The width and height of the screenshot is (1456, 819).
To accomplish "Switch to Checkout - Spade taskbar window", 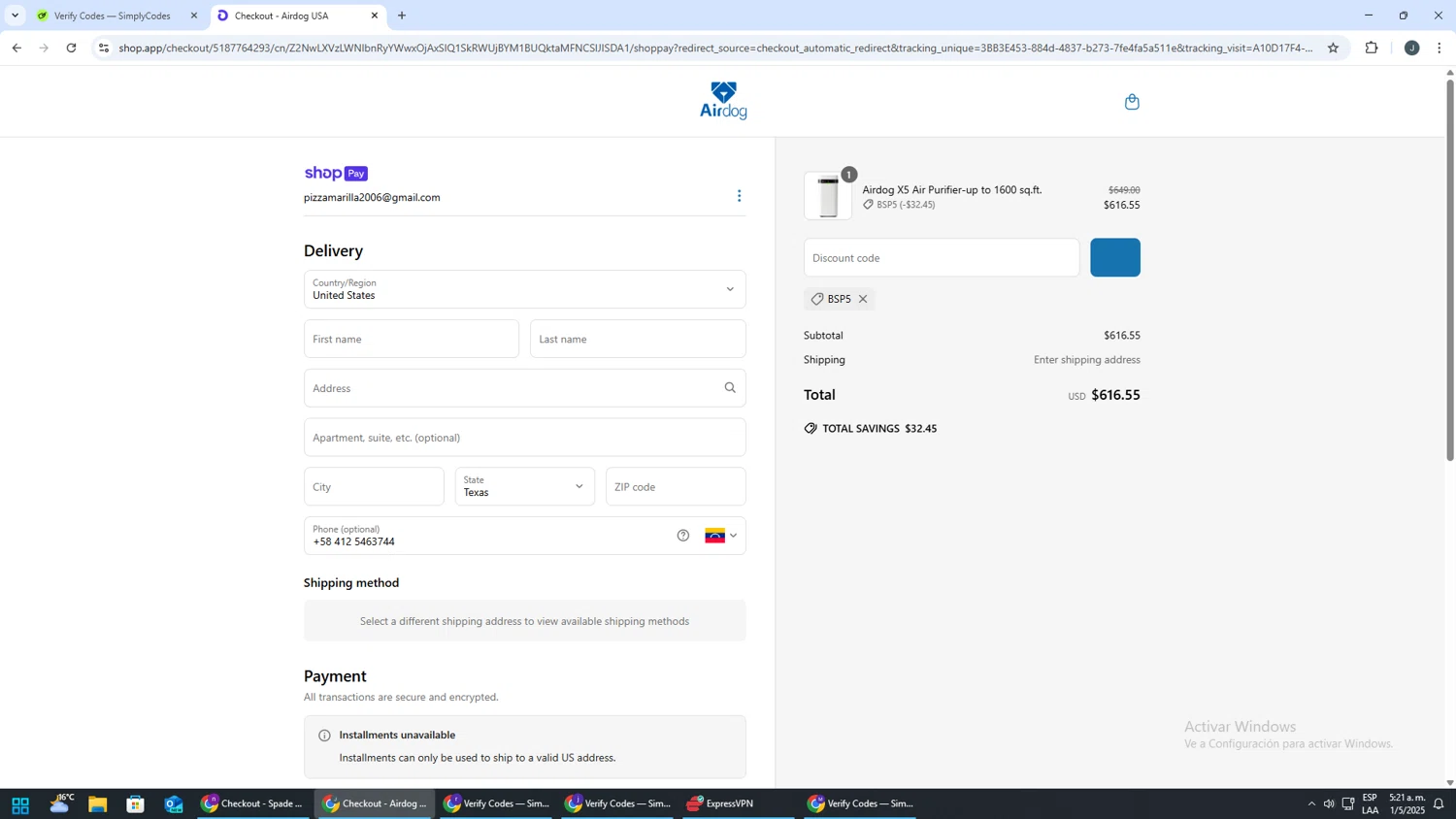I will [253, 804].
